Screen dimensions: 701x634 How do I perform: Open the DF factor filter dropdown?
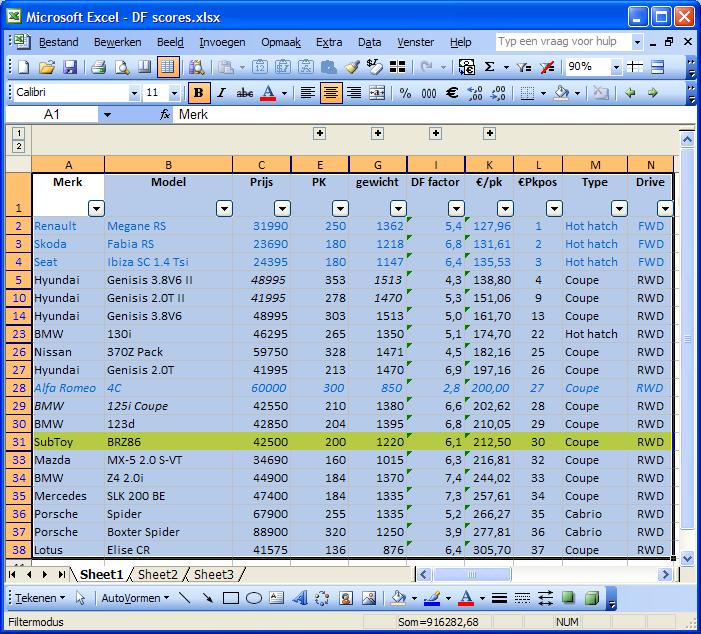point(456,208)
